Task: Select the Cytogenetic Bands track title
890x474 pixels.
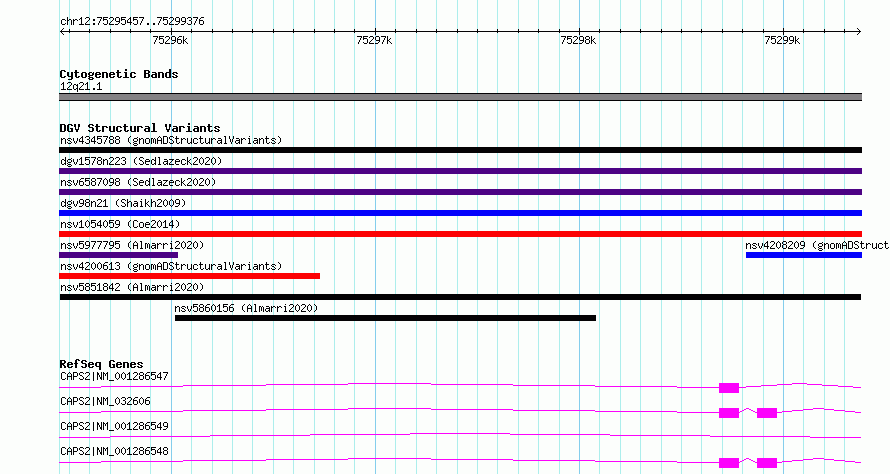Action: coord(119,74)
